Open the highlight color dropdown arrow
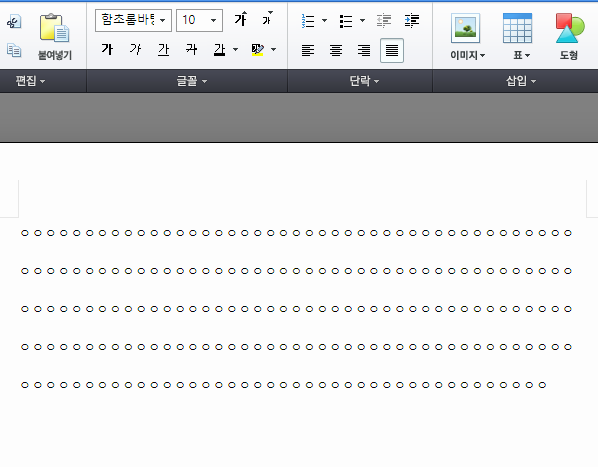Screen dimensions: 598x467 coord(273,50)
